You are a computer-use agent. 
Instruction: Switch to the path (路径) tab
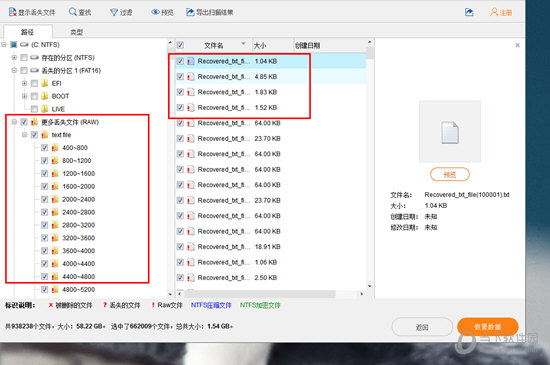28,32
